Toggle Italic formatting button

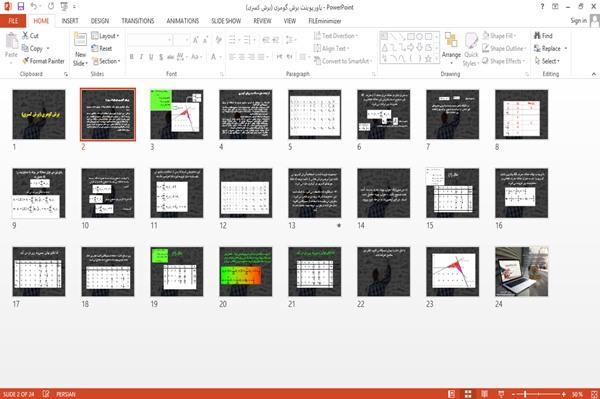[x=141, y=57]
